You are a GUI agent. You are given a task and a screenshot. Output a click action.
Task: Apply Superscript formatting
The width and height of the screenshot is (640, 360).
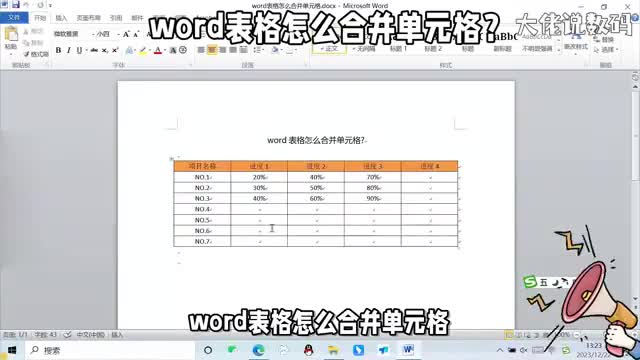tap(115, 50)
